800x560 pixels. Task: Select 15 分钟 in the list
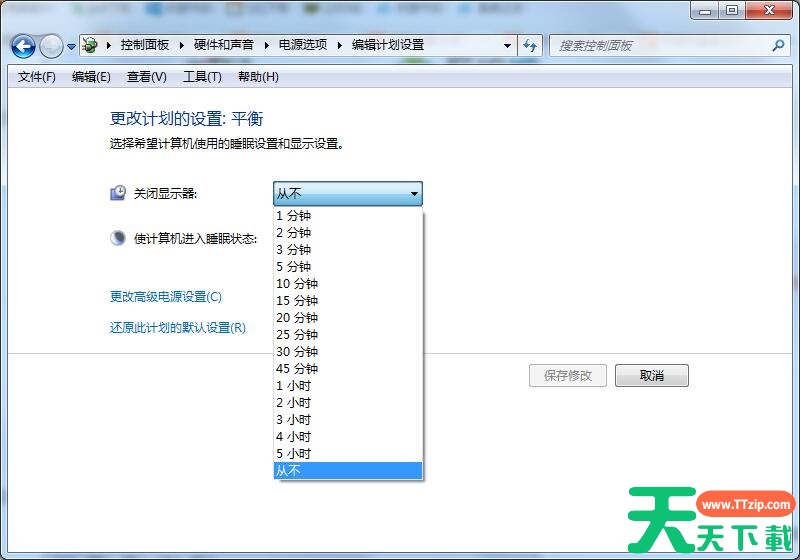point(348,301)
